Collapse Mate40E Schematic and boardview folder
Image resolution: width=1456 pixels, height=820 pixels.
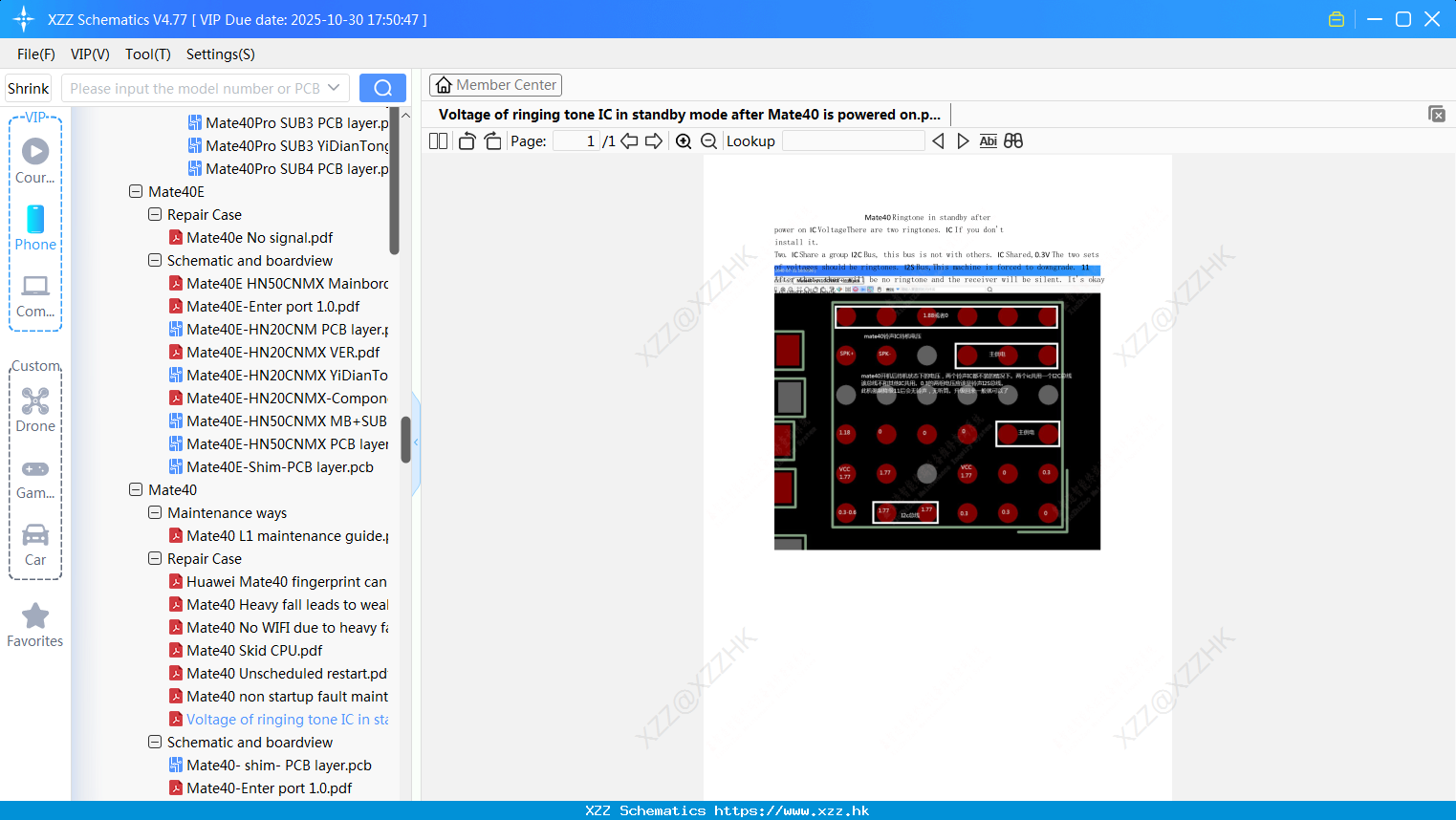pos(155,260)
